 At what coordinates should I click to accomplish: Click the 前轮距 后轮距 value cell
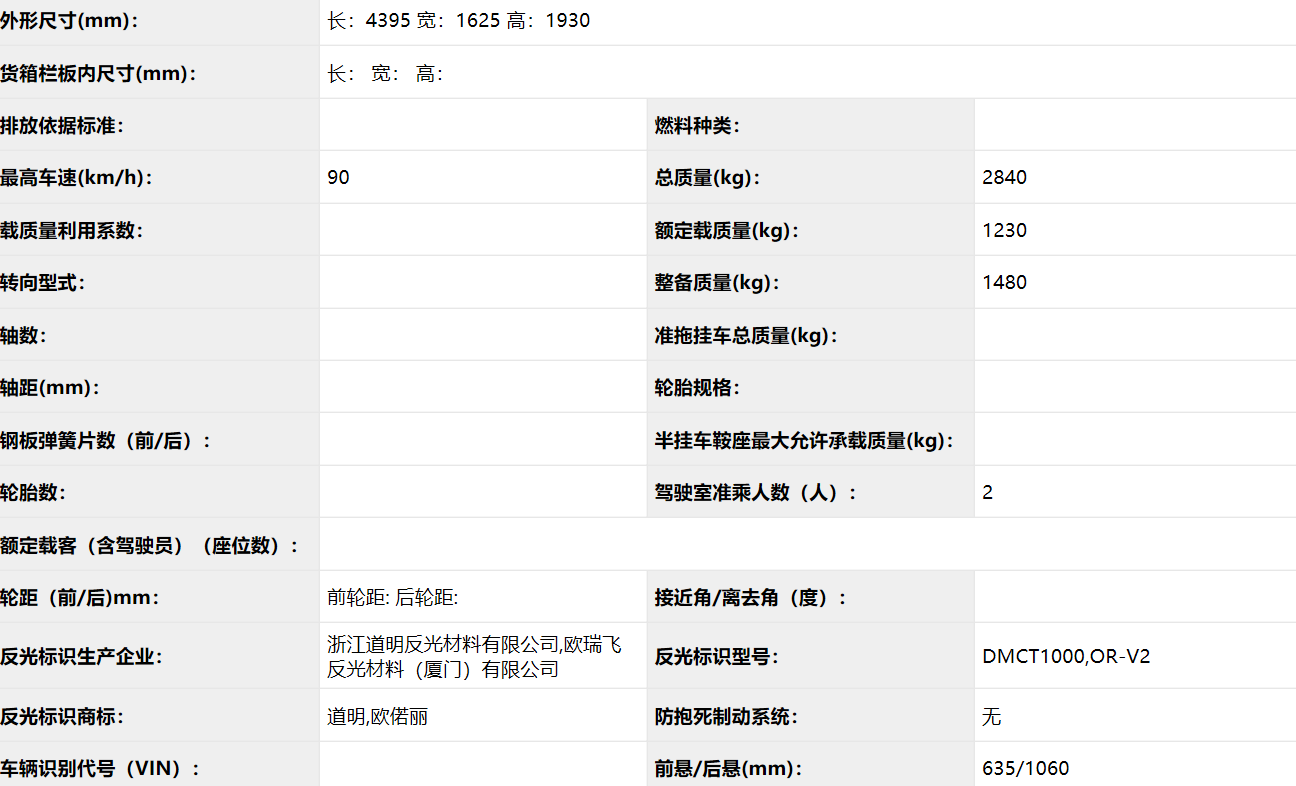point(393,598)
